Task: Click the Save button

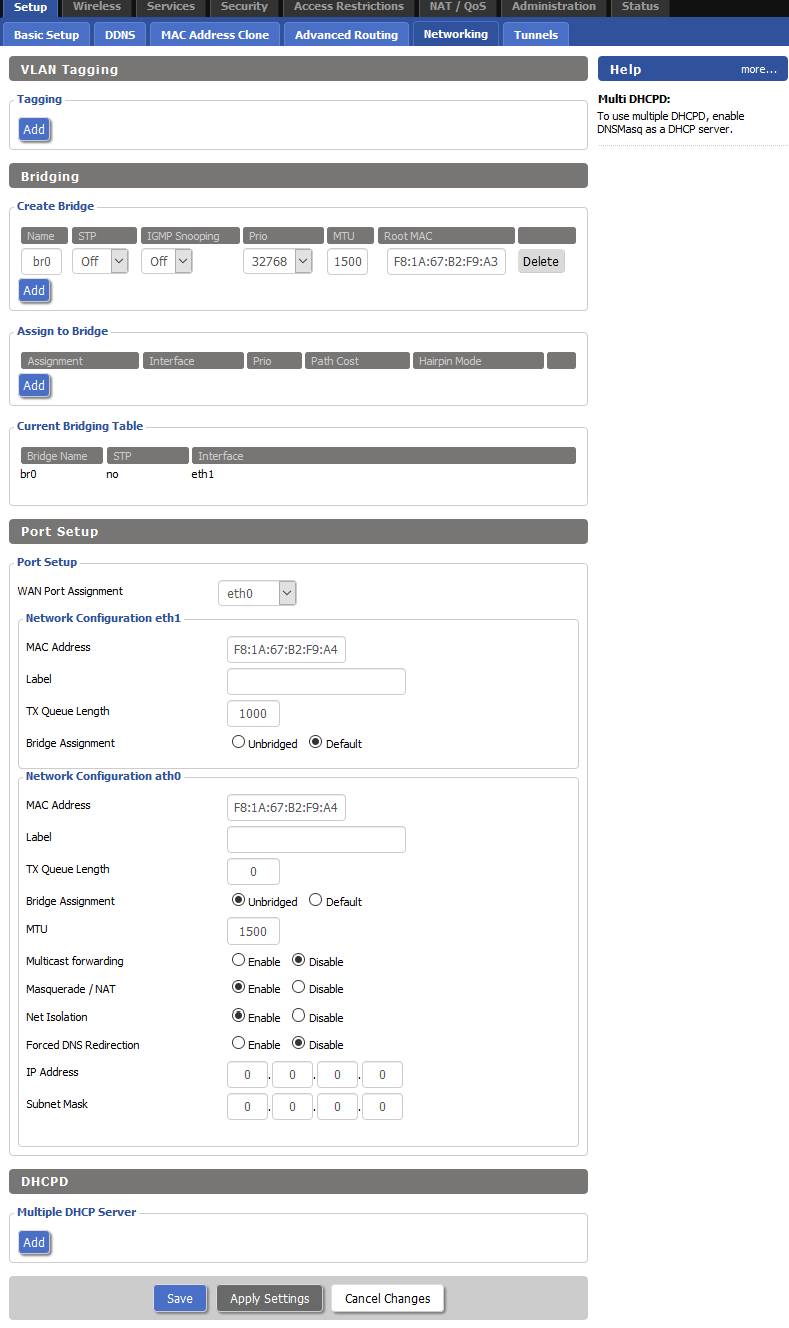Action: (x=180, y=1298)
